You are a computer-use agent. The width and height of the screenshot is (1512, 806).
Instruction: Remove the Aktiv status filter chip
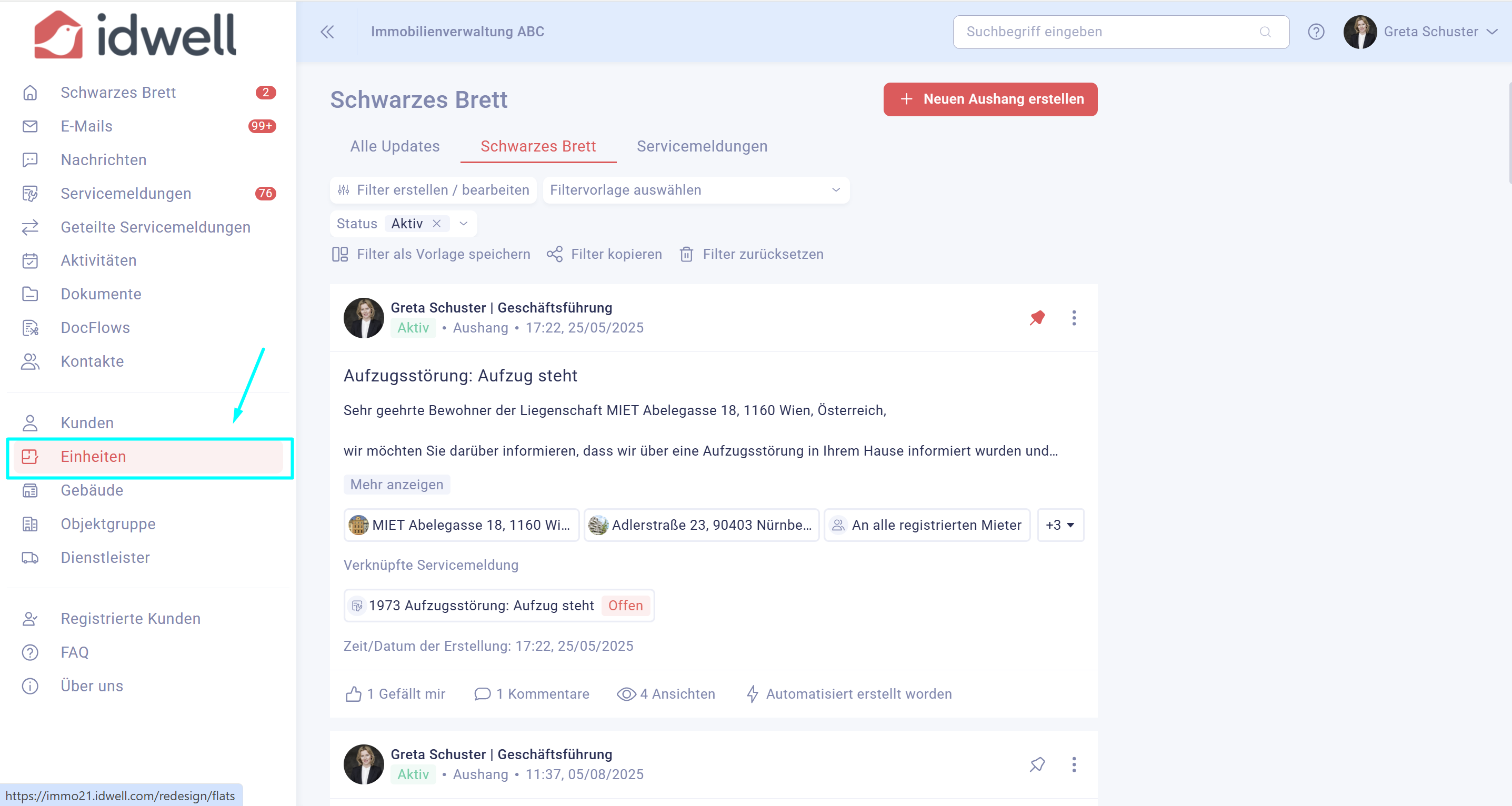coord(437,224)
